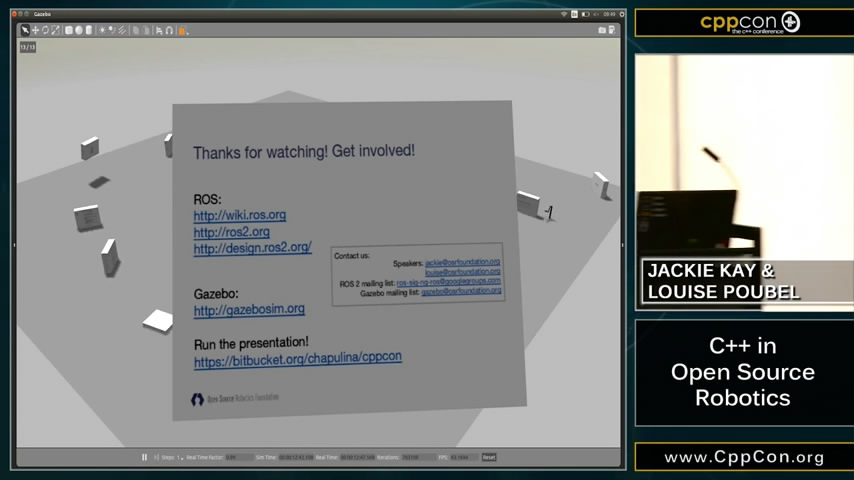Click the Iterations value field
Viewport: 854px width, 480px height.
(x=418, y=457)
